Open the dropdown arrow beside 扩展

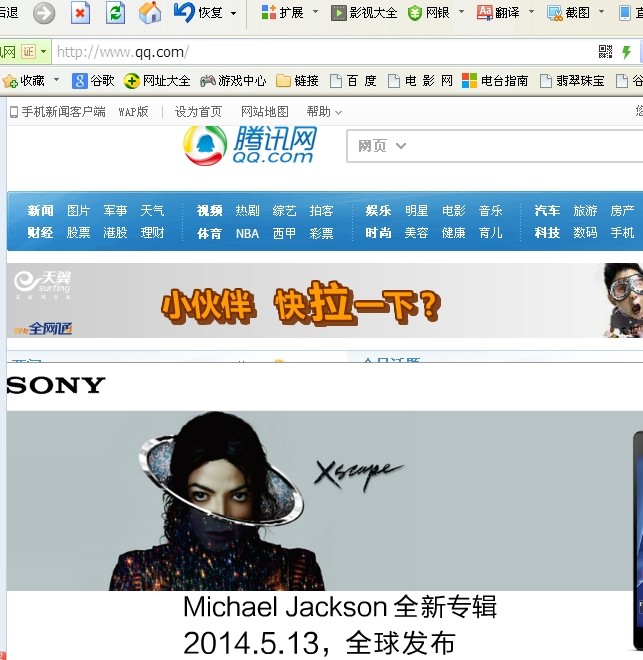tap(315, 13)
